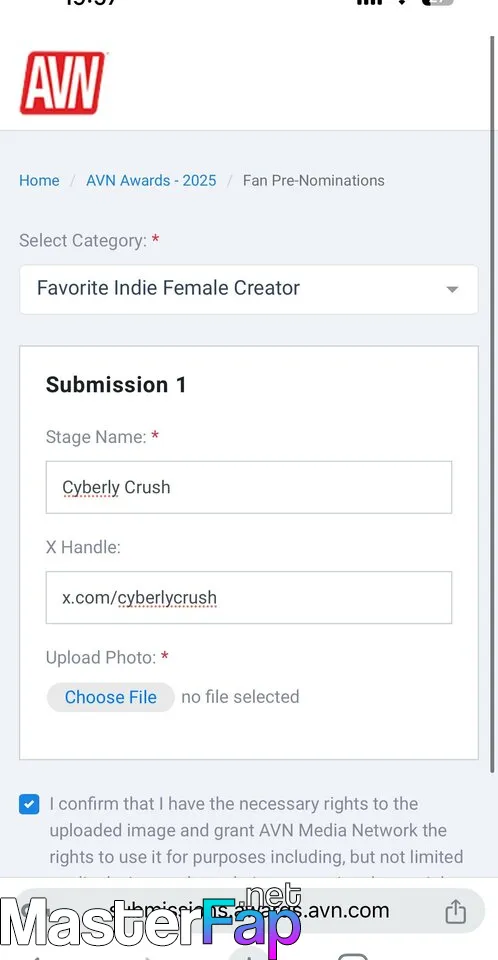Viewport: 498px width, 960px height.
Task: Click the X Handle input field
Action: click(249, 598)
